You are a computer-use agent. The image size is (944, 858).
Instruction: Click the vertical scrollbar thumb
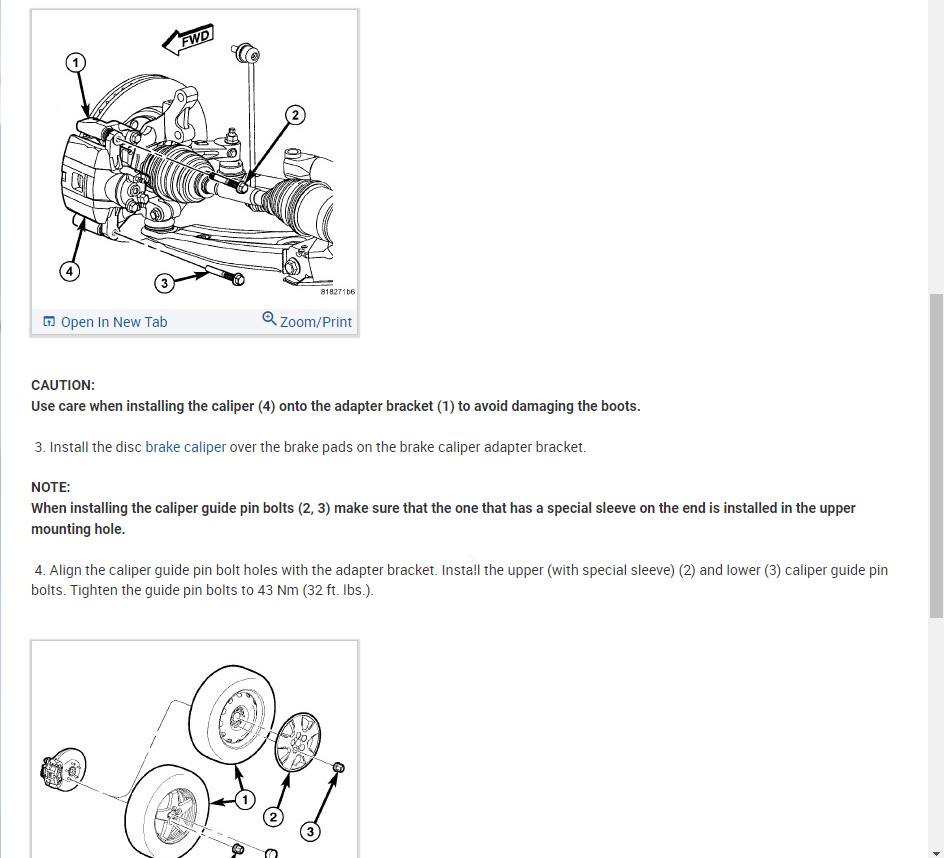coord(936,456)
